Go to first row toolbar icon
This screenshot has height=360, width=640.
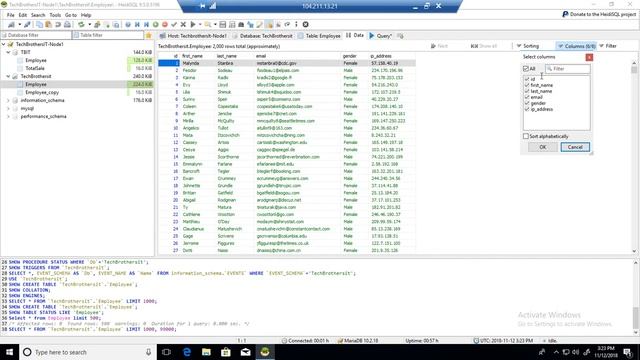pos(137,24)
